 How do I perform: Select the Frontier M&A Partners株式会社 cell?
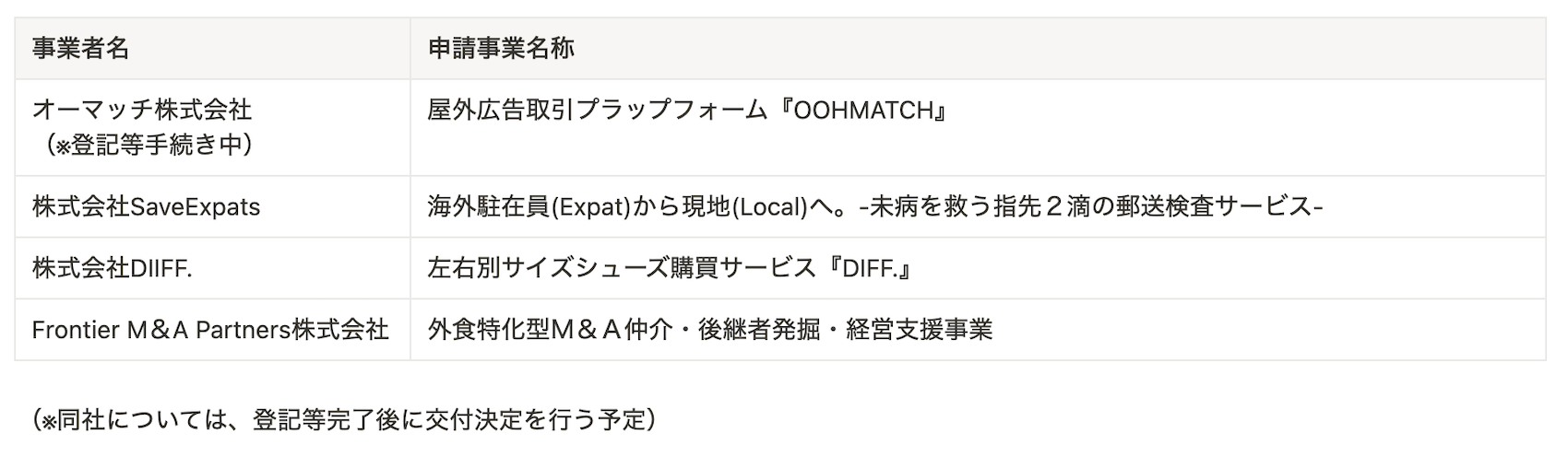[210, 330]
